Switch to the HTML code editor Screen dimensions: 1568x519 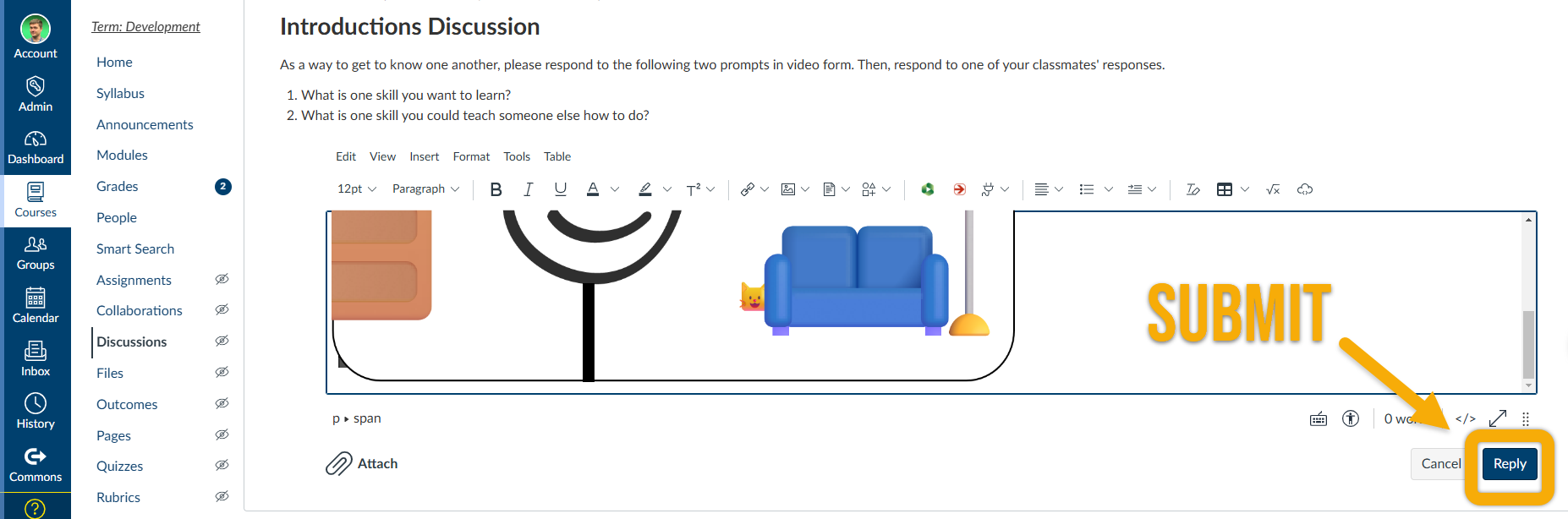click(x=1465, y=418)
